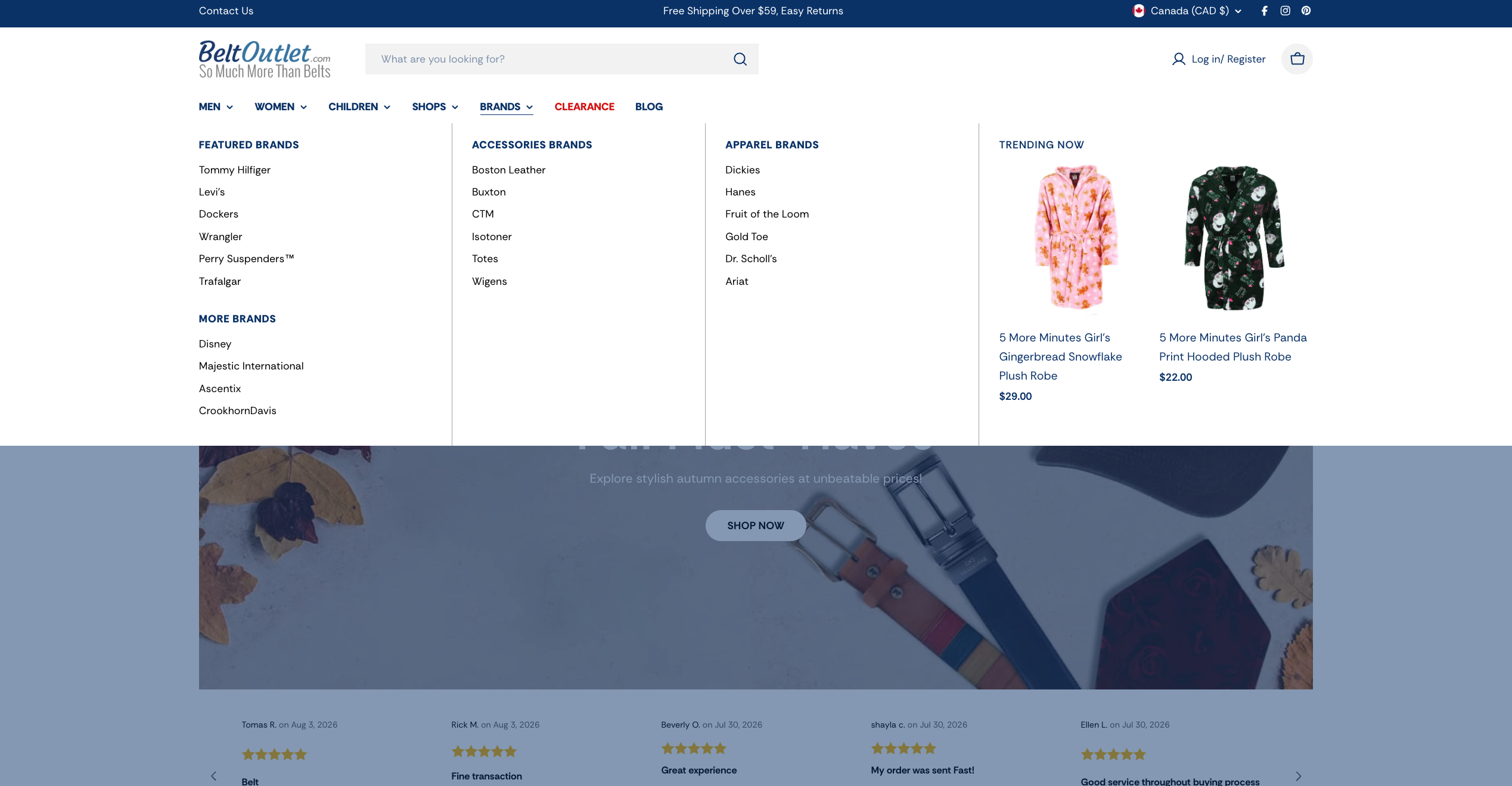The image size is (1512, 786).
Task: Select Buxton brand
Action: pos(489,192)
